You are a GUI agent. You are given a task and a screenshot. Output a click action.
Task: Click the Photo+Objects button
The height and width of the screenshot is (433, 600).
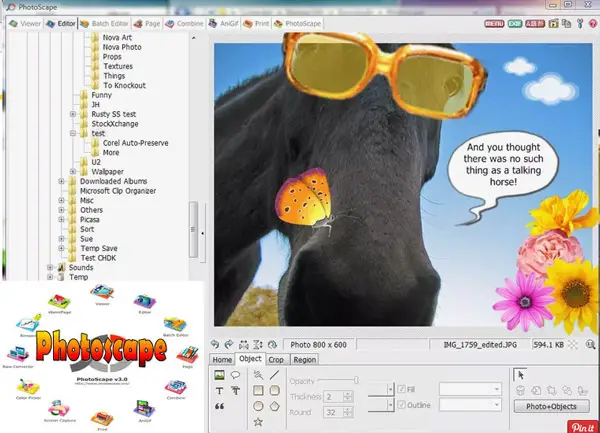[551, 406]
